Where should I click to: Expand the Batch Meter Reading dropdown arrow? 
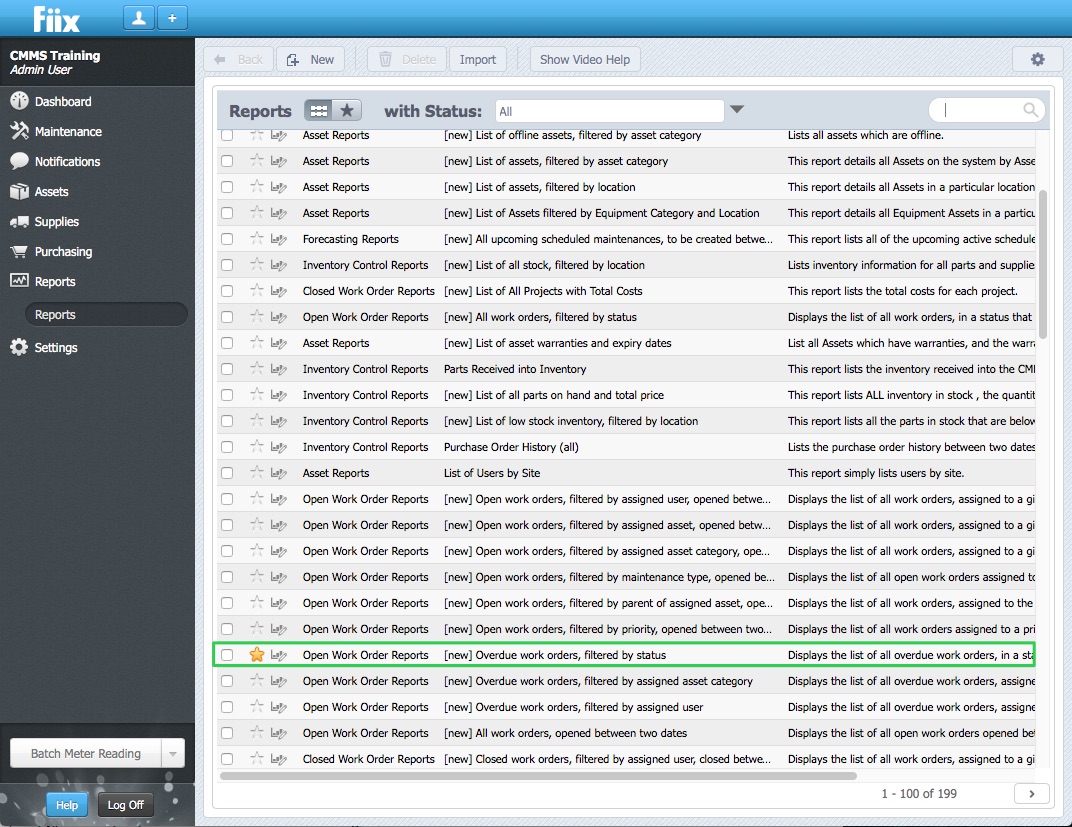[173, 753]
